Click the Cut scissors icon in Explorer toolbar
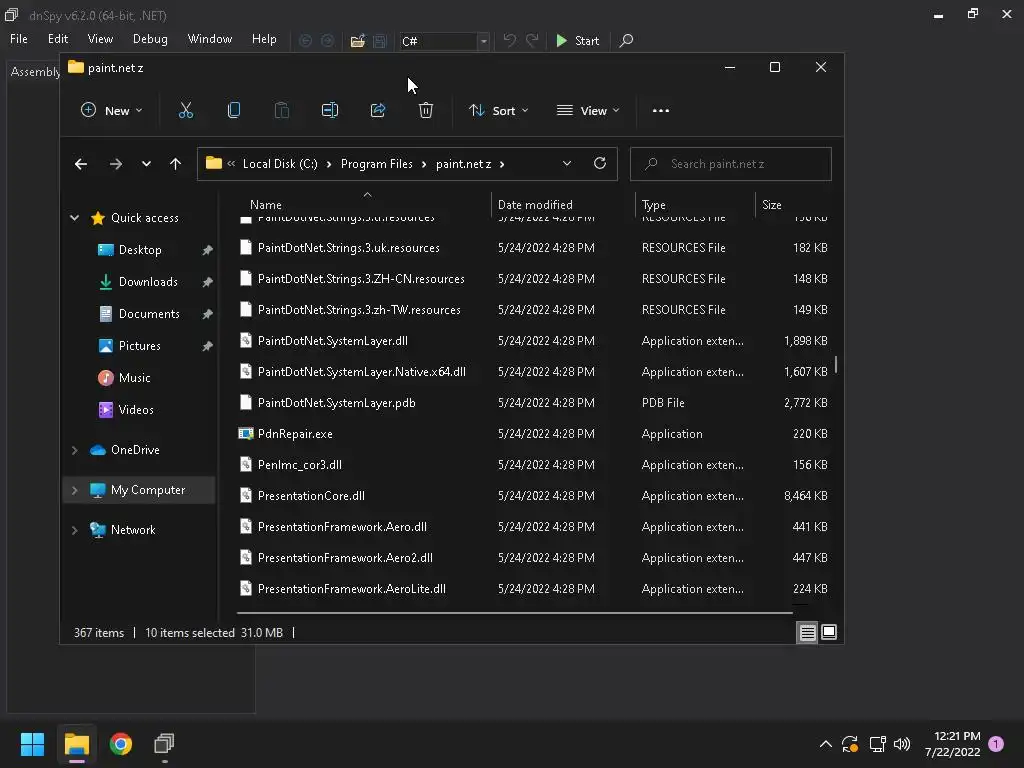The width and height of the screenshot is (1024, 768). (185, 110)
